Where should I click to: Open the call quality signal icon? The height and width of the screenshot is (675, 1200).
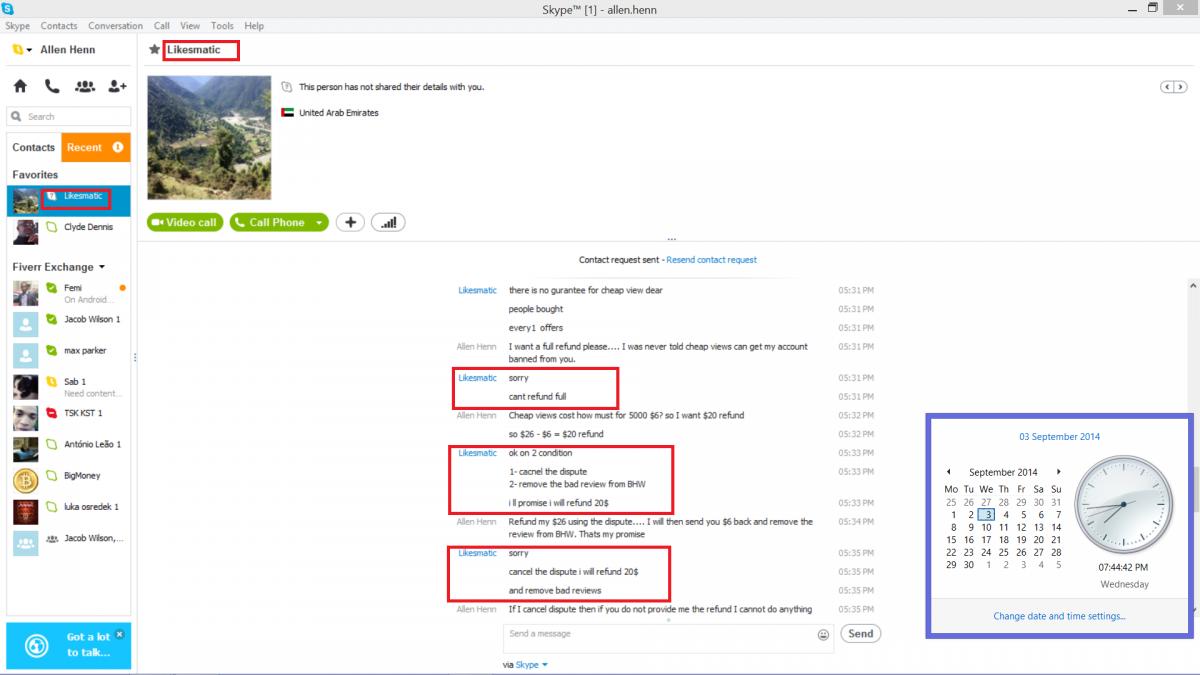388,222
